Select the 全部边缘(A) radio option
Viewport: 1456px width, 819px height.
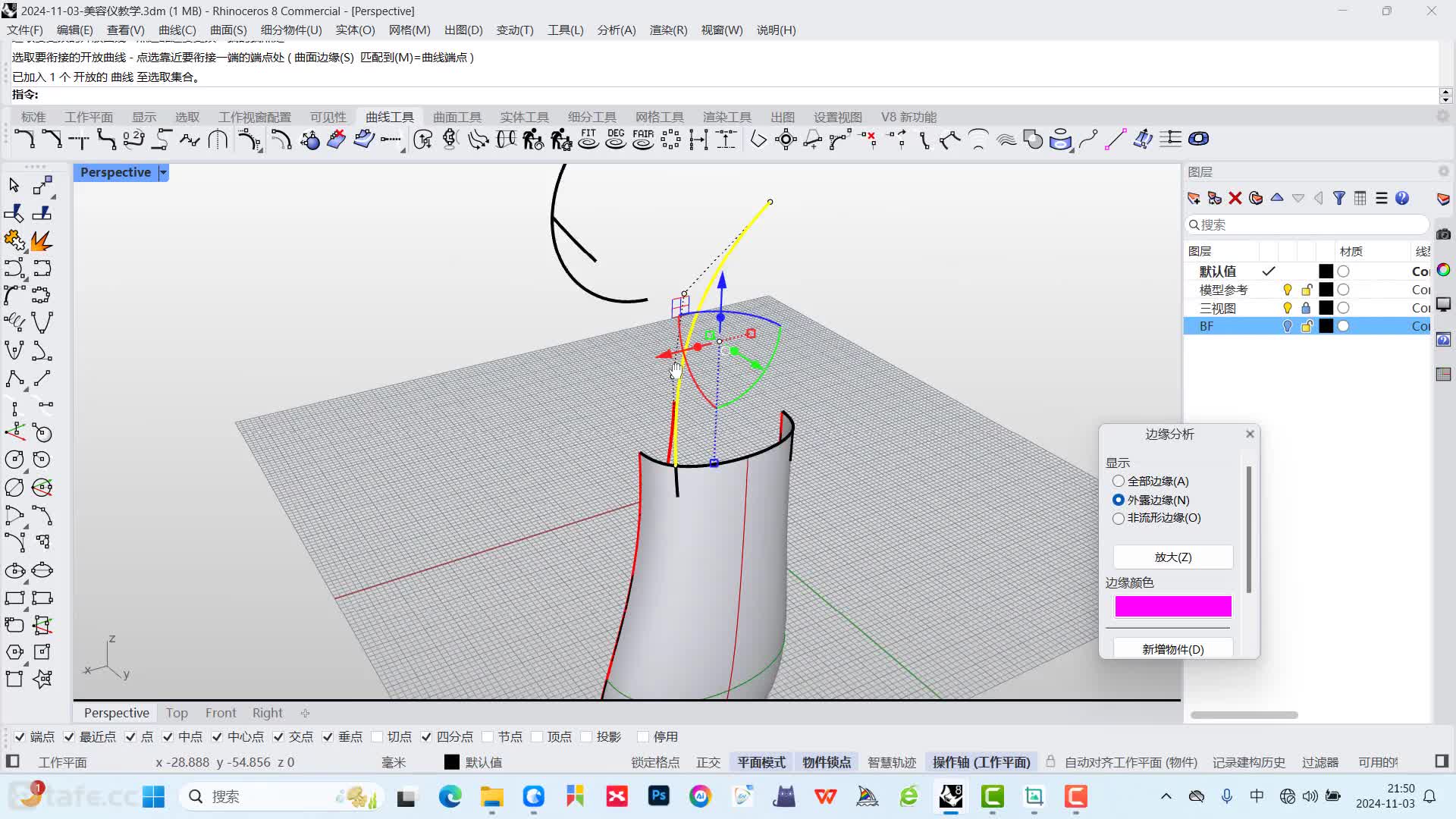click(1119, 482)
